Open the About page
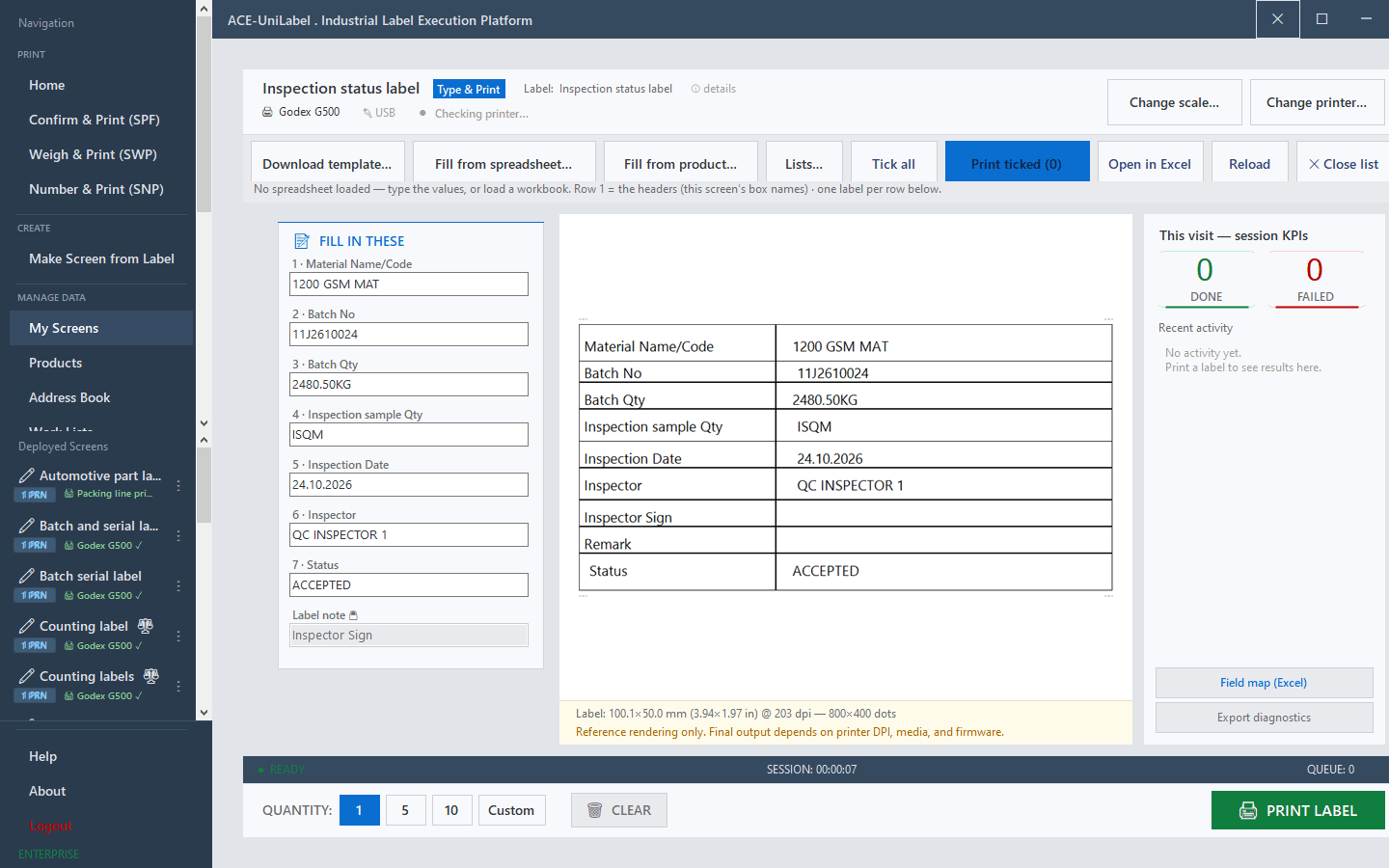 point(47,791)
